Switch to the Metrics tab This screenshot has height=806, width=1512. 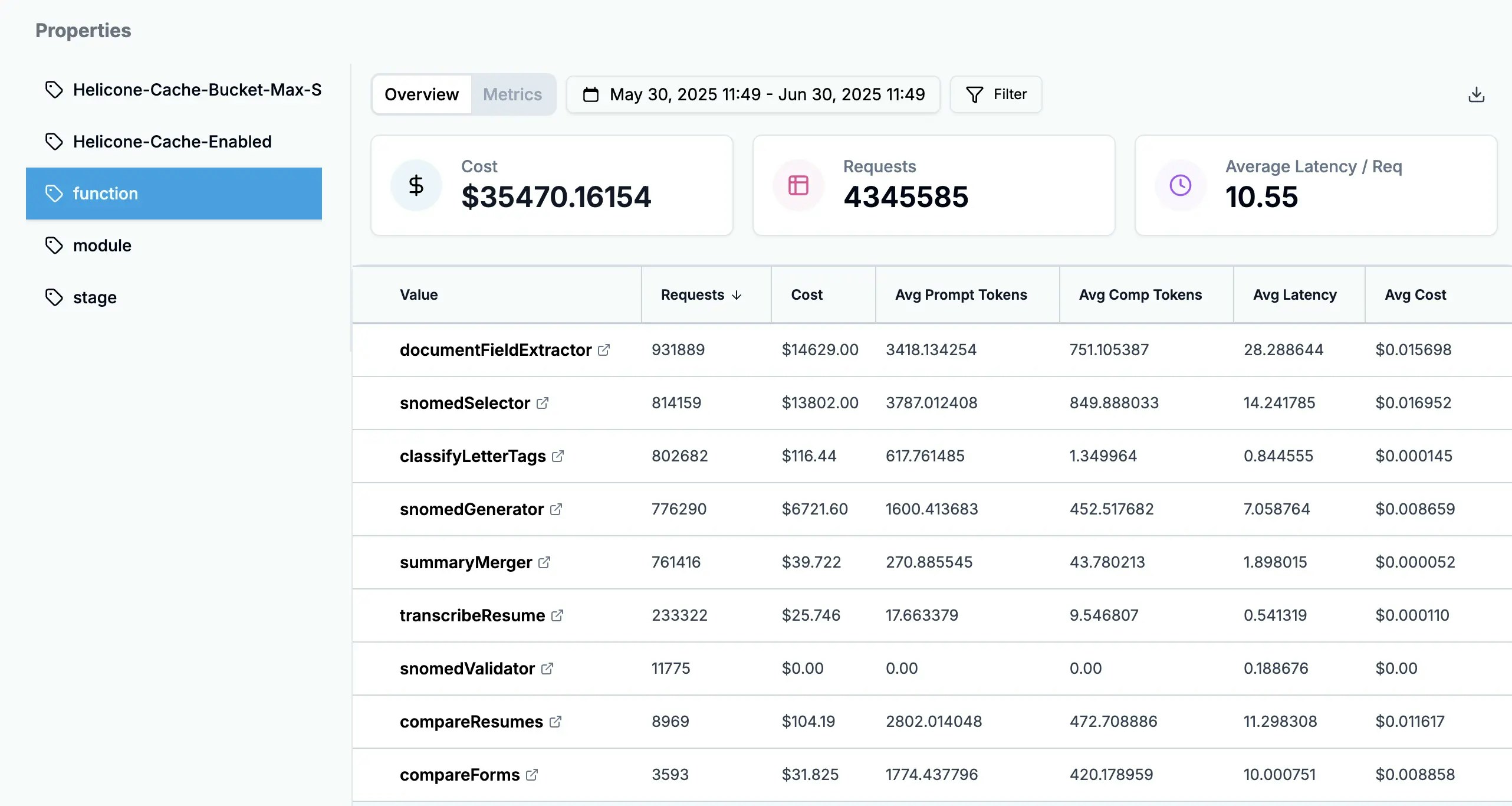tap(512, 94)
